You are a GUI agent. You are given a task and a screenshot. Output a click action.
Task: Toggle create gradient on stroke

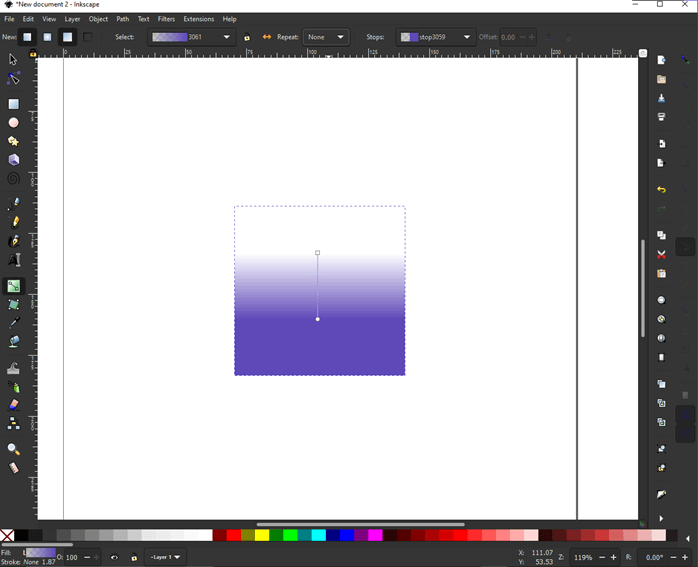tap(87, 37)
